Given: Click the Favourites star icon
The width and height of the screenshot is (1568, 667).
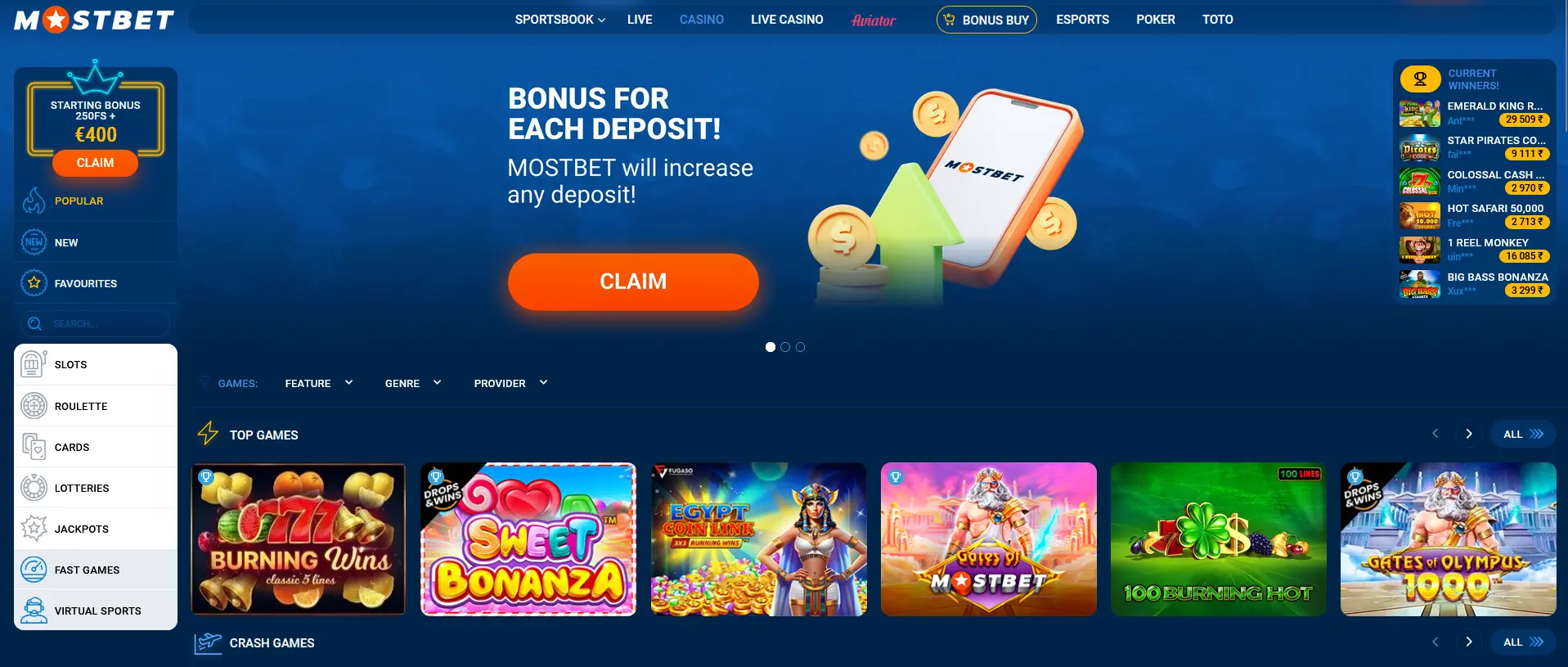Looking at the screenshot, I should 34,283.
